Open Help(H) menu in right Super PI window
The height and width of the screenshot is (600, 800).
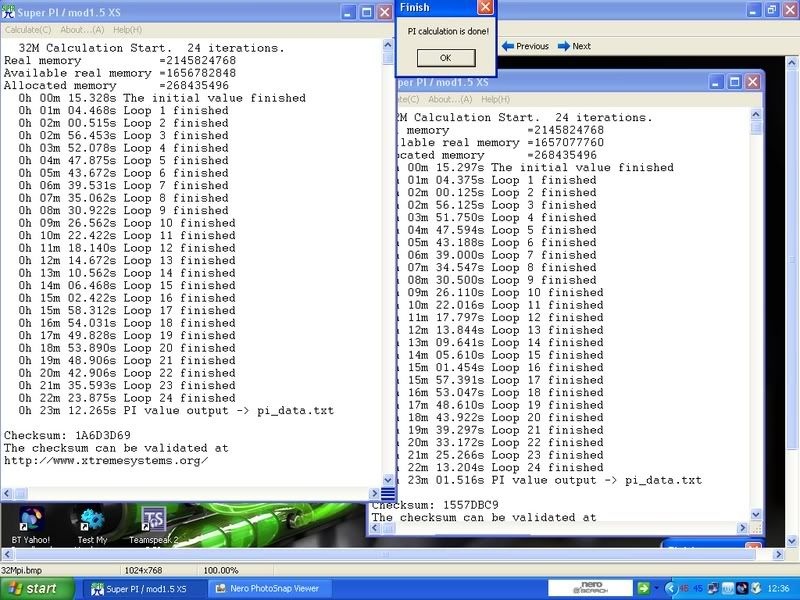click(x=495, y=99)
